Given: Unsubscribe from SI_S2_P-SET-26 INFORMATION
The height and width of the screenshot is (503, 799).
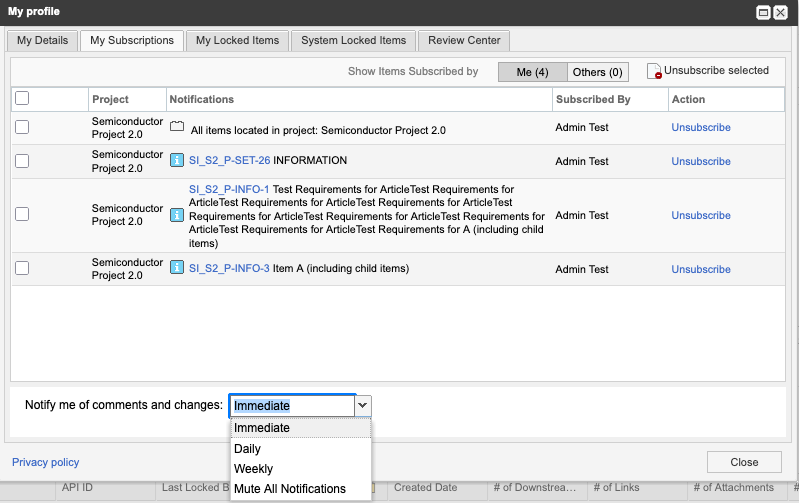Looking at the screenshot, I should 701,161.
